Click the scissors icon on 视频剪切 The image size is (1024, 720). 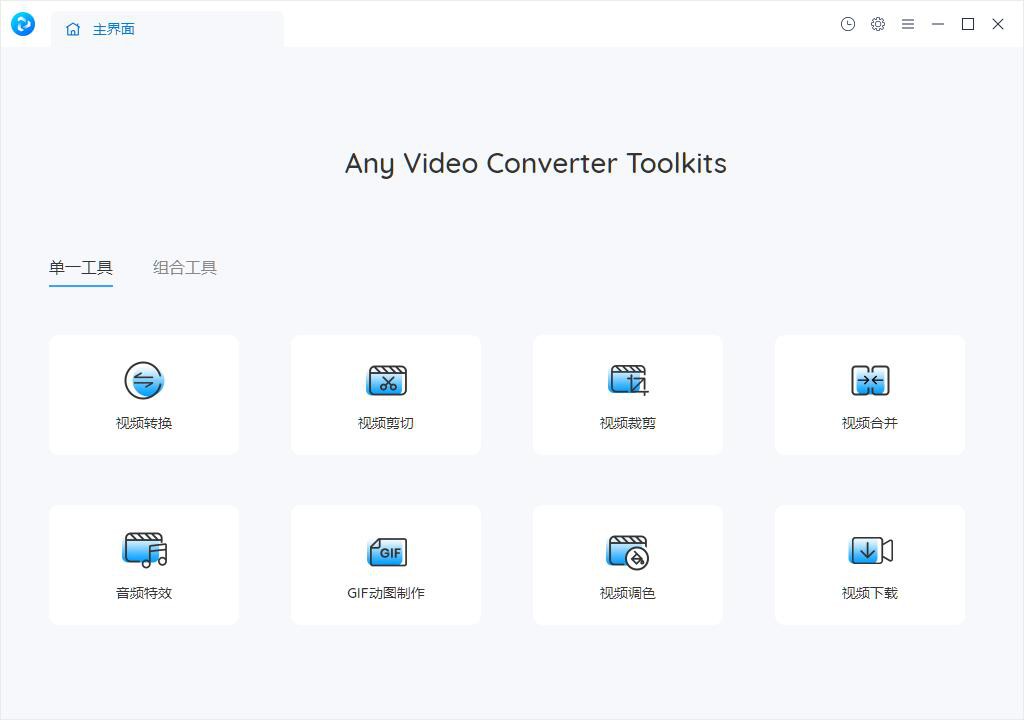(386, 380)
